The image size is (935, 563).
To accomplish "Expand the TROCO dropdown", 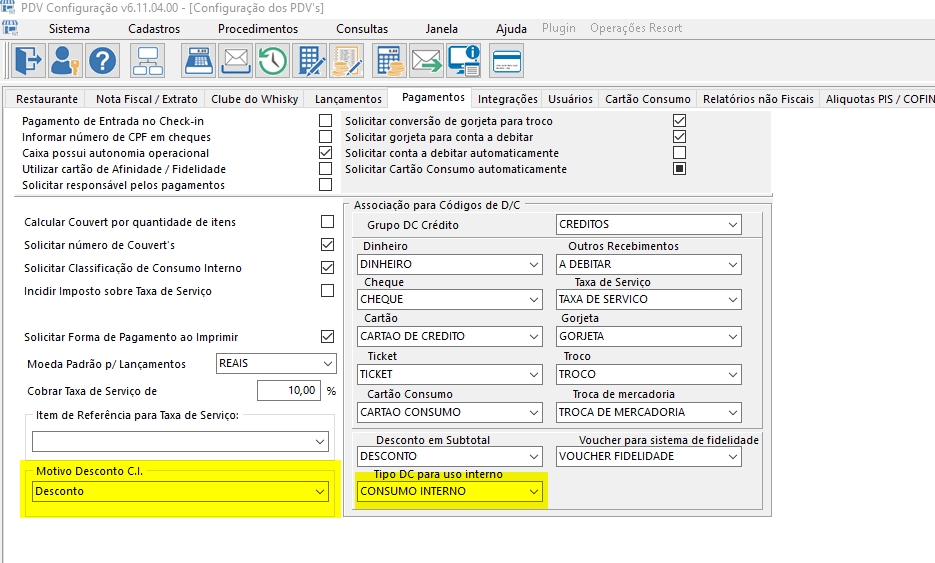I will (649, 375).
